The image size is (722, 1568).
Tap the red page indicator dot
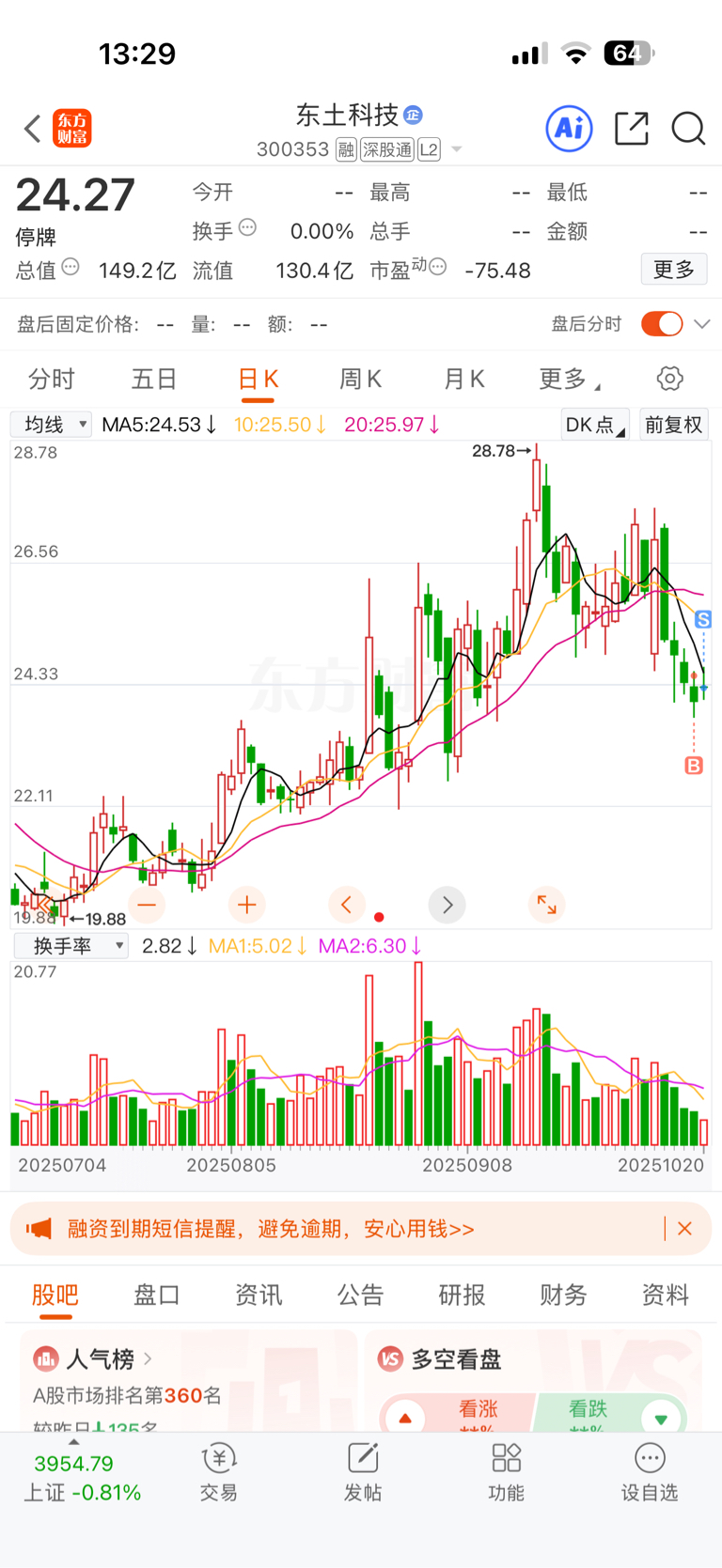379,917
